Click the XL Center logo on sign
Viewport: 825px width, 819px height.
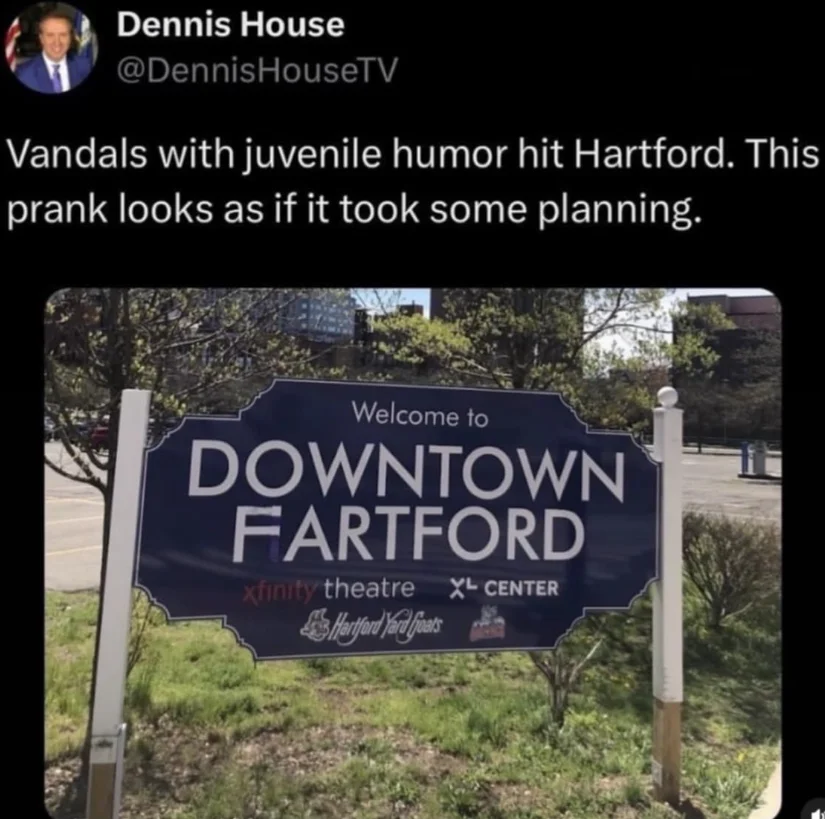click(x=503, y=588)
